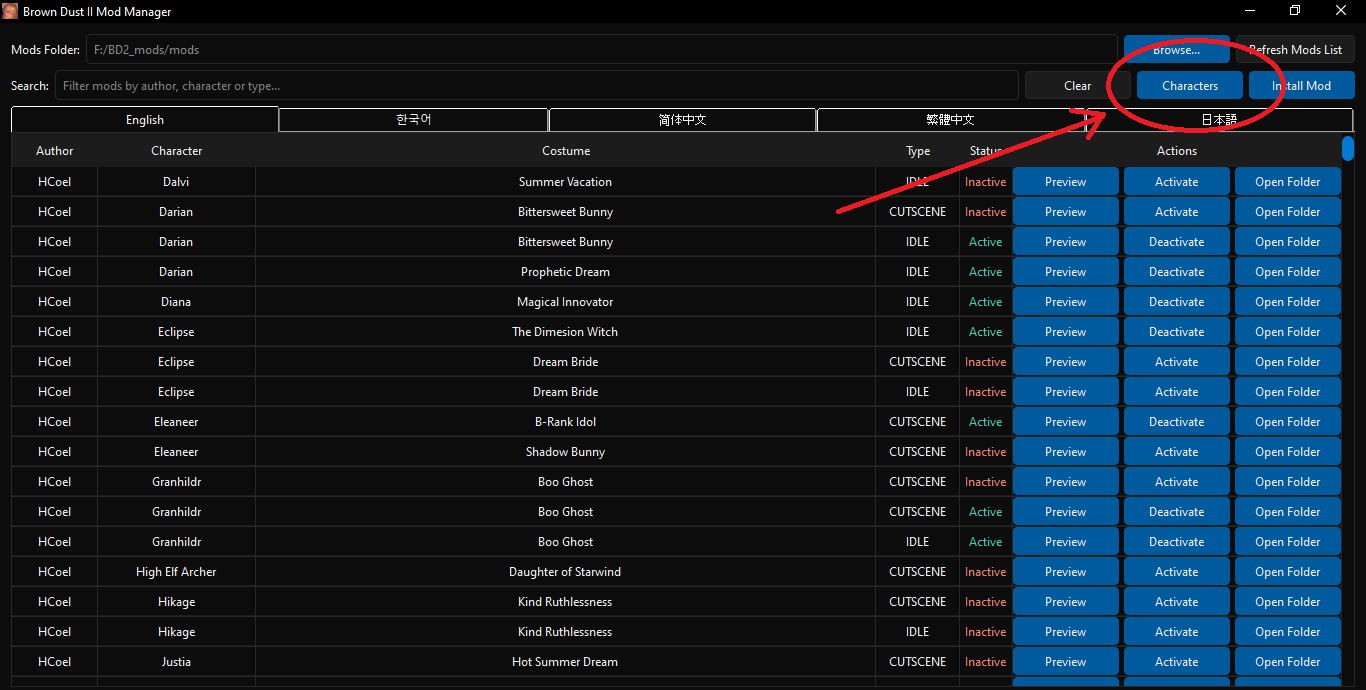Click the Browse button for mods folder
Screen dimensions: 1366x690
point(1175,50)
